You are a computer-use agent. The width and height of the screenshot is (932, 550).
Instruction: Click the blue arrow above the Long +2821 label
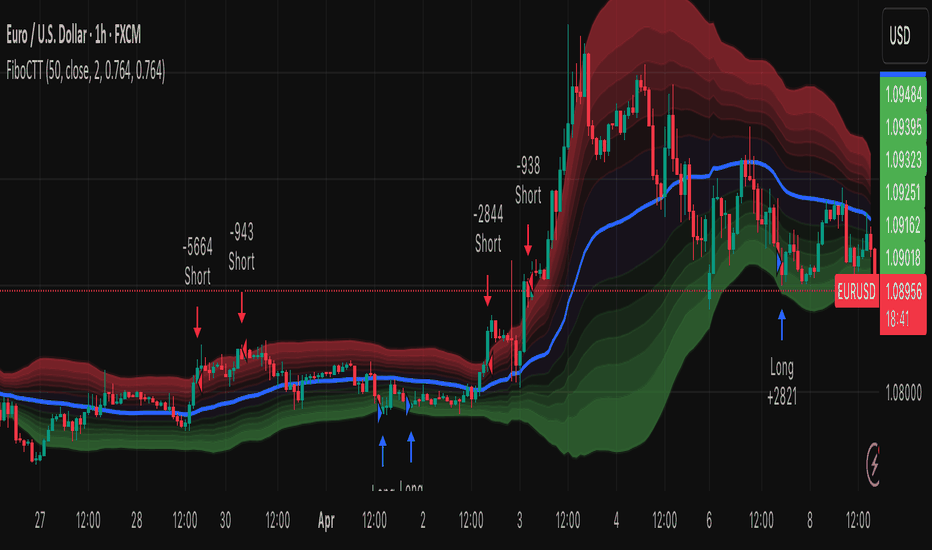[782, 323]
